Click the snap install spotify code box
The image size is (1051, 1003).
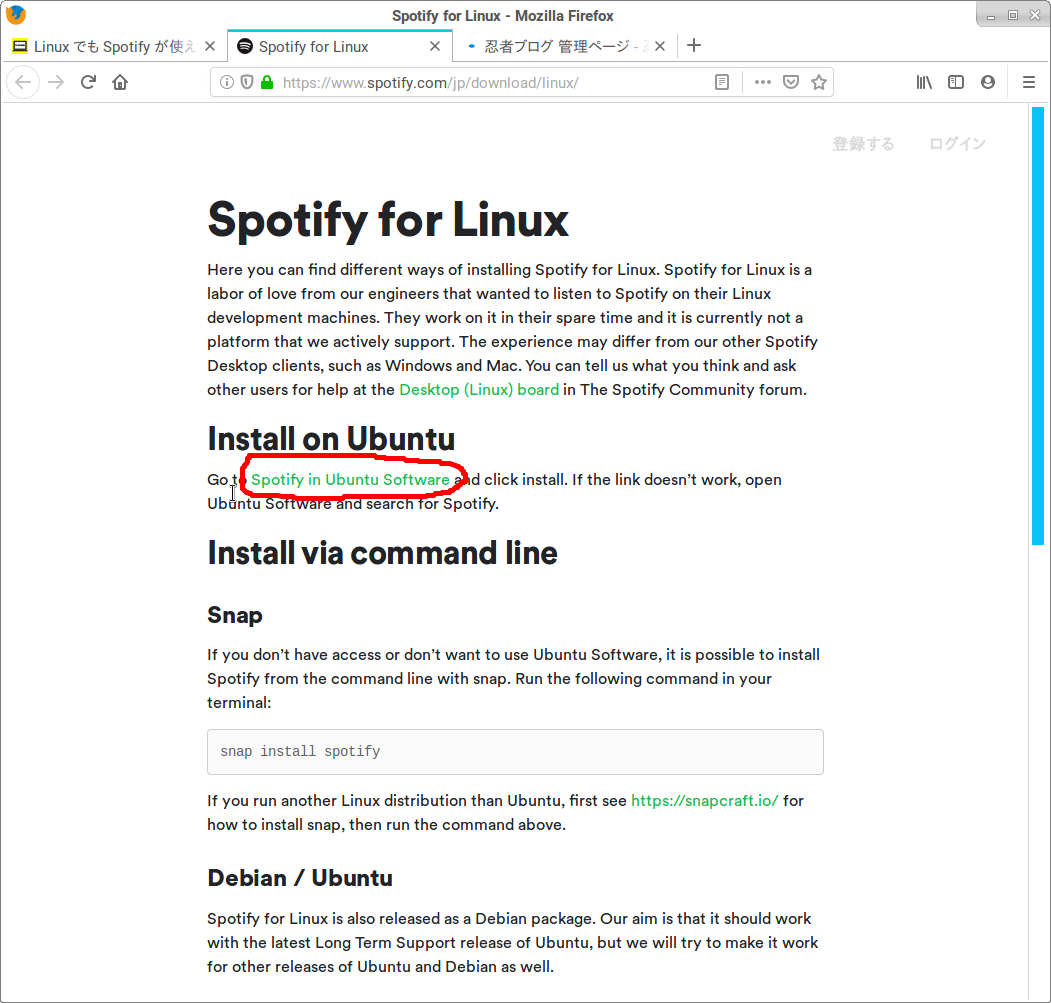pos(515,752)
